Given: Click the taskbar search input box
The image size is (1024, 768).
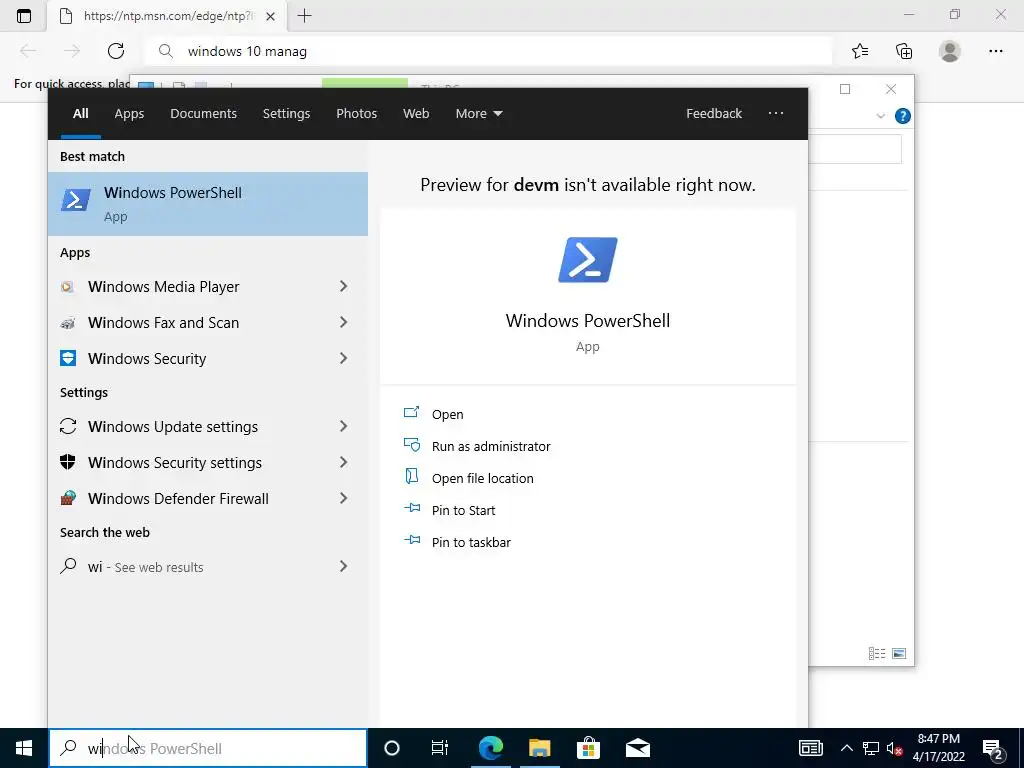Looking at the screenshot, I should click(208, 748).
